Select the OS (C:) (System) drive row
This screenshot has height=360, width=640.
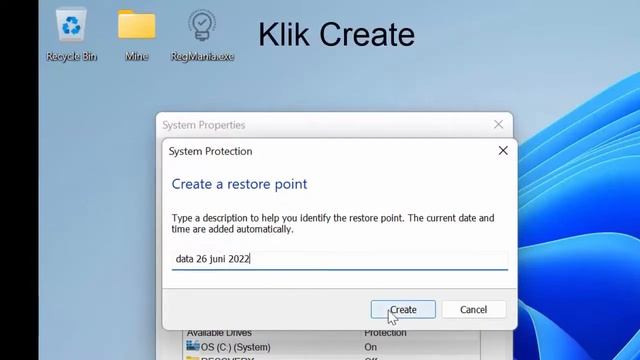click(331, 347)
